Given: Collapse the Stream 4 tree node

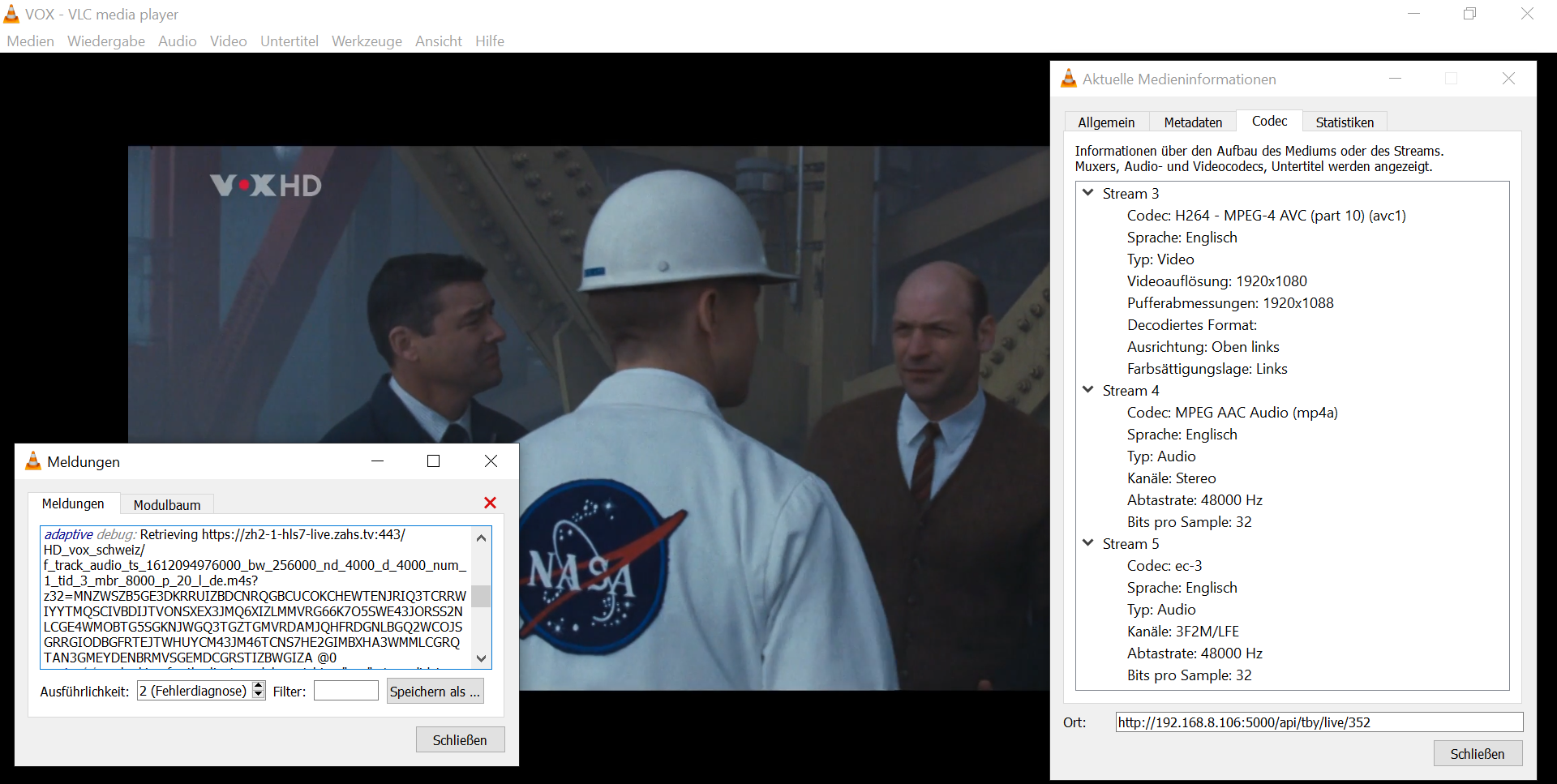Looking at the screenshot, I should 1088,390.
